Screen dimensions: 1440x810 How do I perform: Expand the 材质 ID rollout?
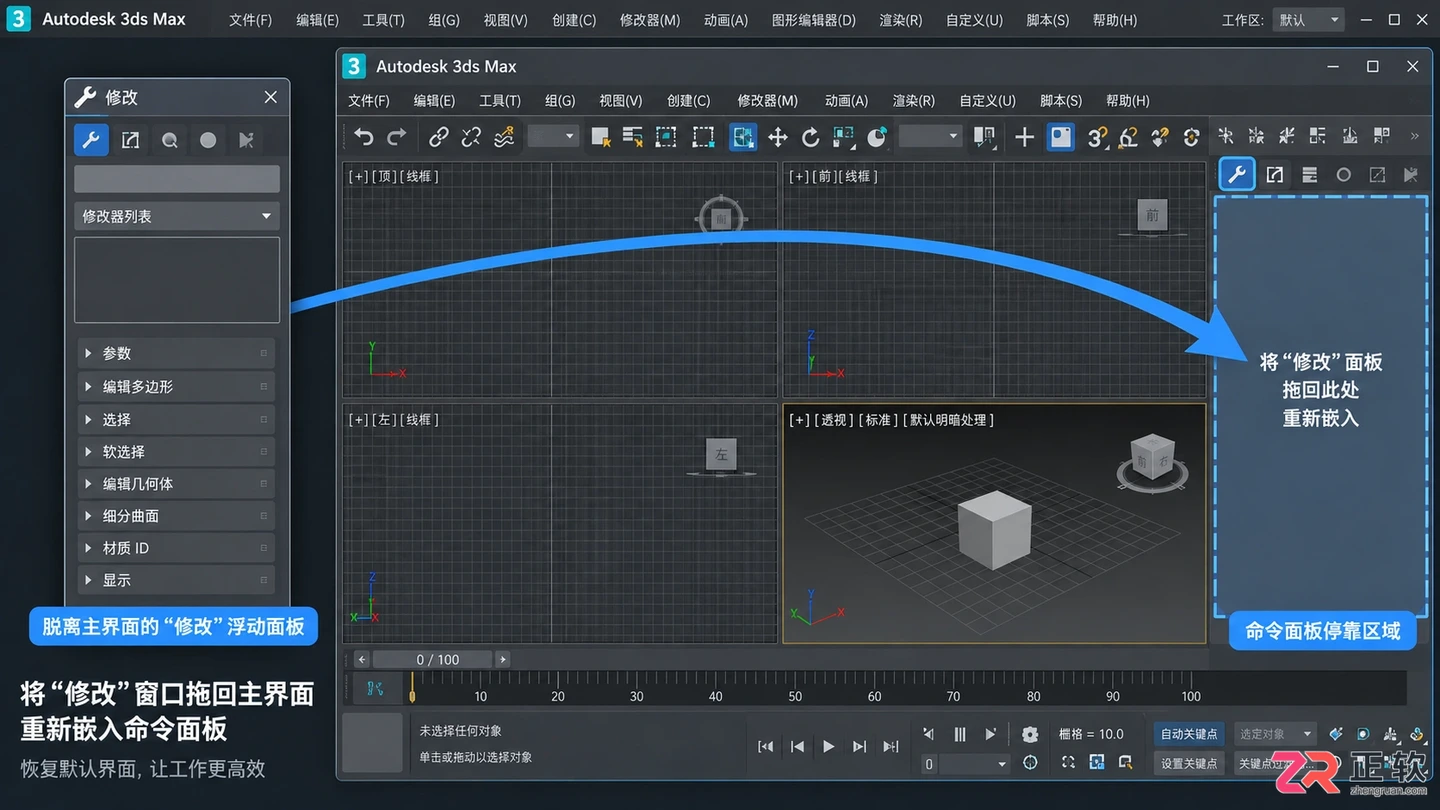[176, 548]
